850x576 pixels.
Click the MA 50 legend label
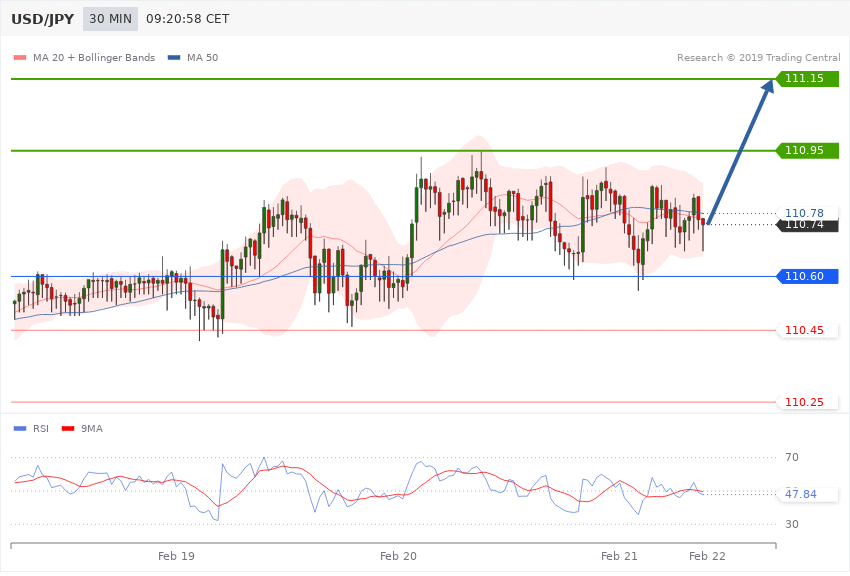202,57
